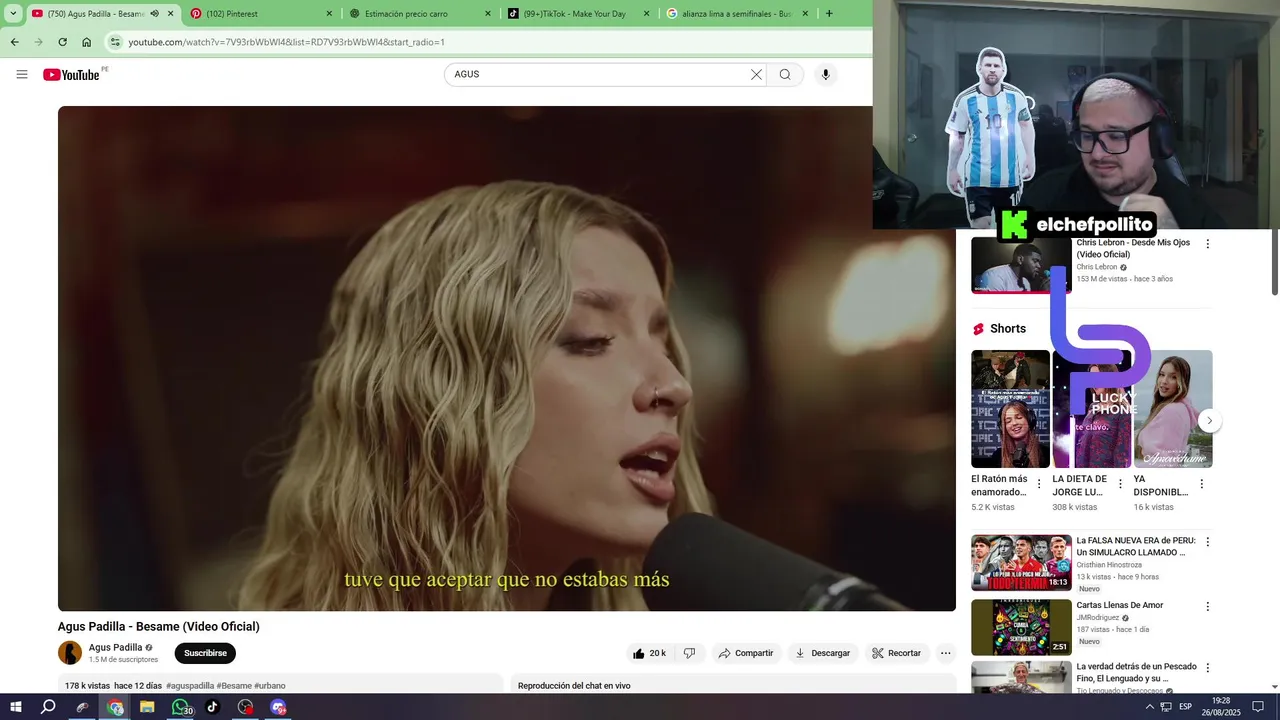This screenshot has width=1280, height=720.
Task: Open the Agus Padilla channel avatar
Action: 70,653
